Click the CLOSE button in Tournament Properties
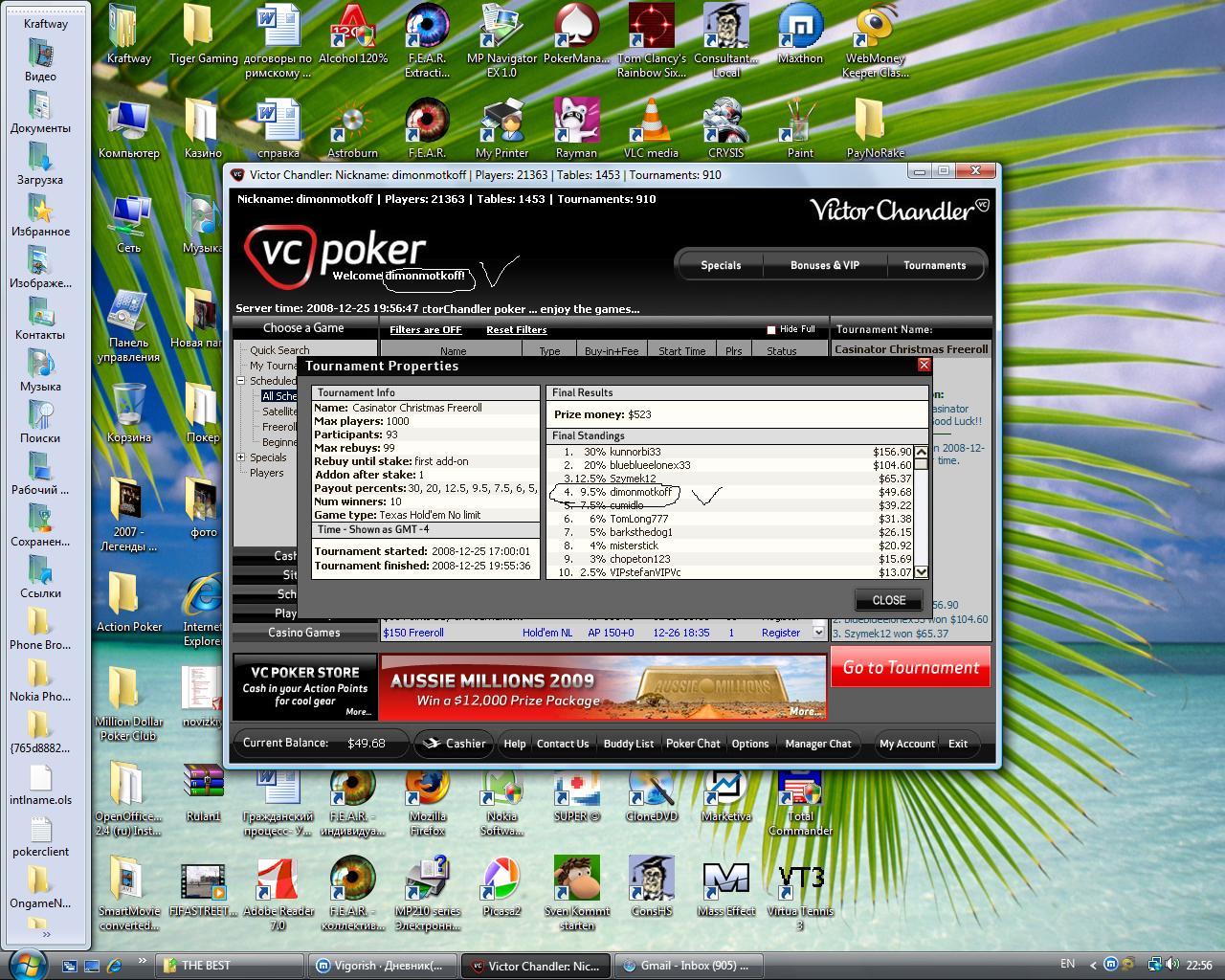This screenshot has height=980, width=1225. tap(888, 600)
